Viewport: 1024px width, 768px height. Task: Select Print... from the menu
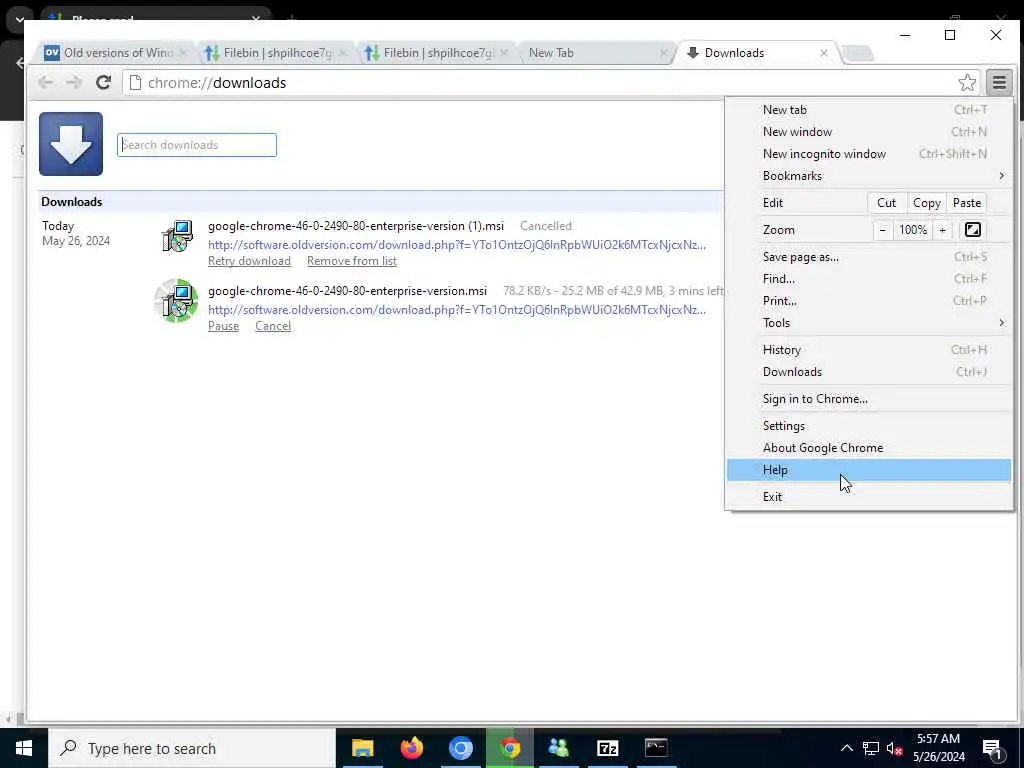869,301
